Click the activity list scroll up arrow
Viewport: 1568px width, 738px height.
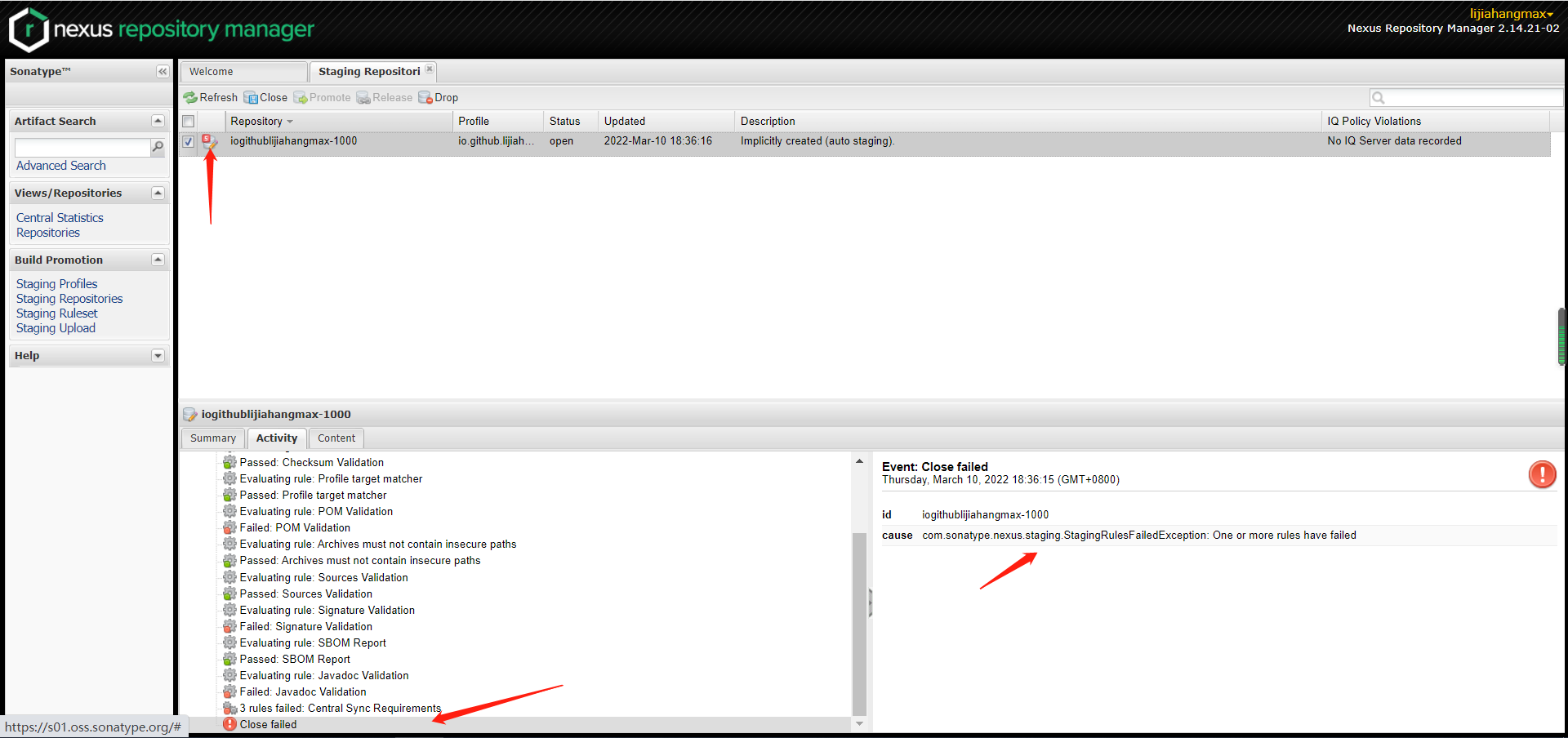click(x=859, y=462)
